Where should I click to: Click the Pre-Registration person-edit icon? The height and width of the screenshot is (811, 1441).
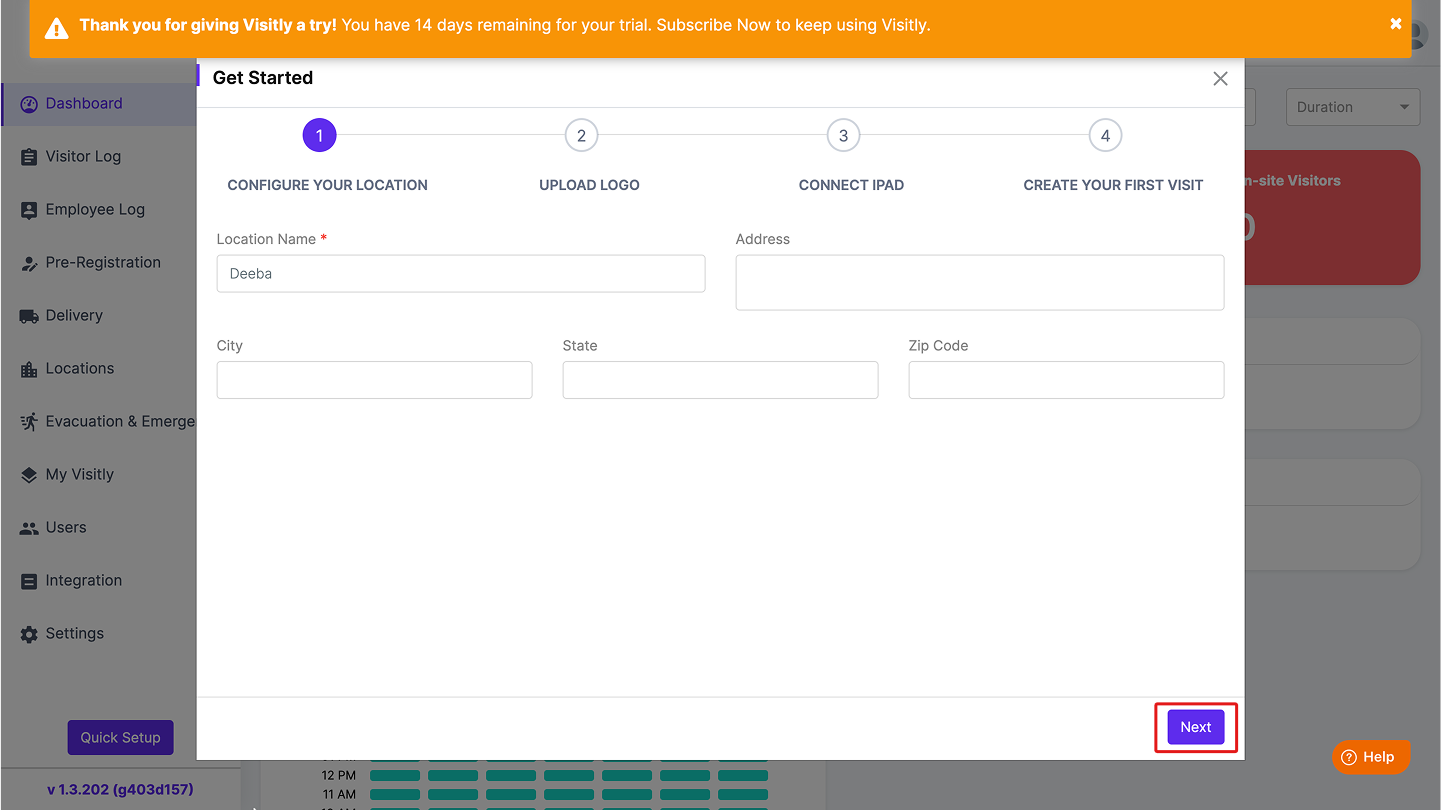[x=29, y=263]
